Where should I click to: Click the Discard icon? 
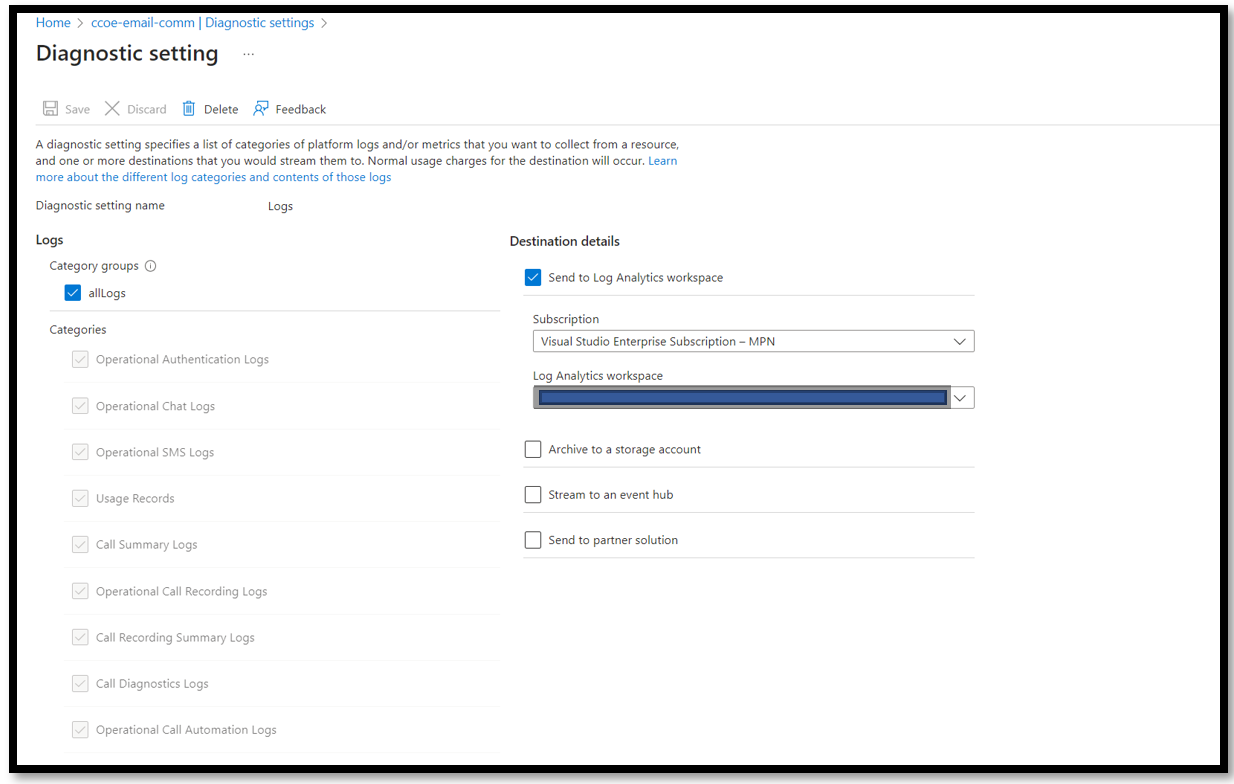point(113,108)
